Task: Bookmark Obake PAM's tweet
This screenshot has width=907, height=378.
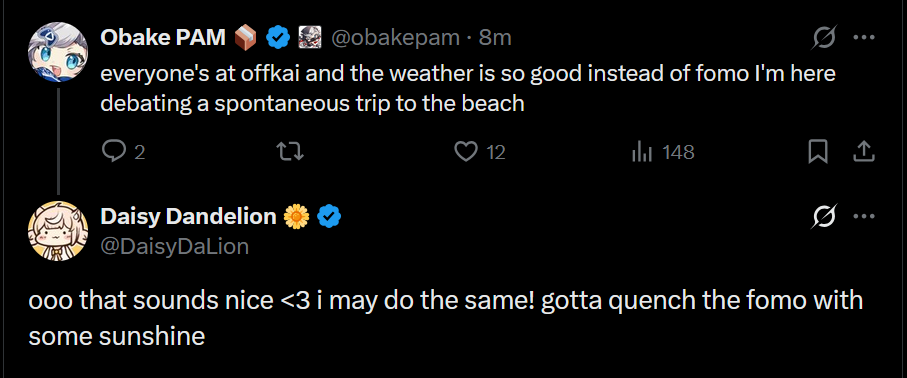Action: click(818, 152)
